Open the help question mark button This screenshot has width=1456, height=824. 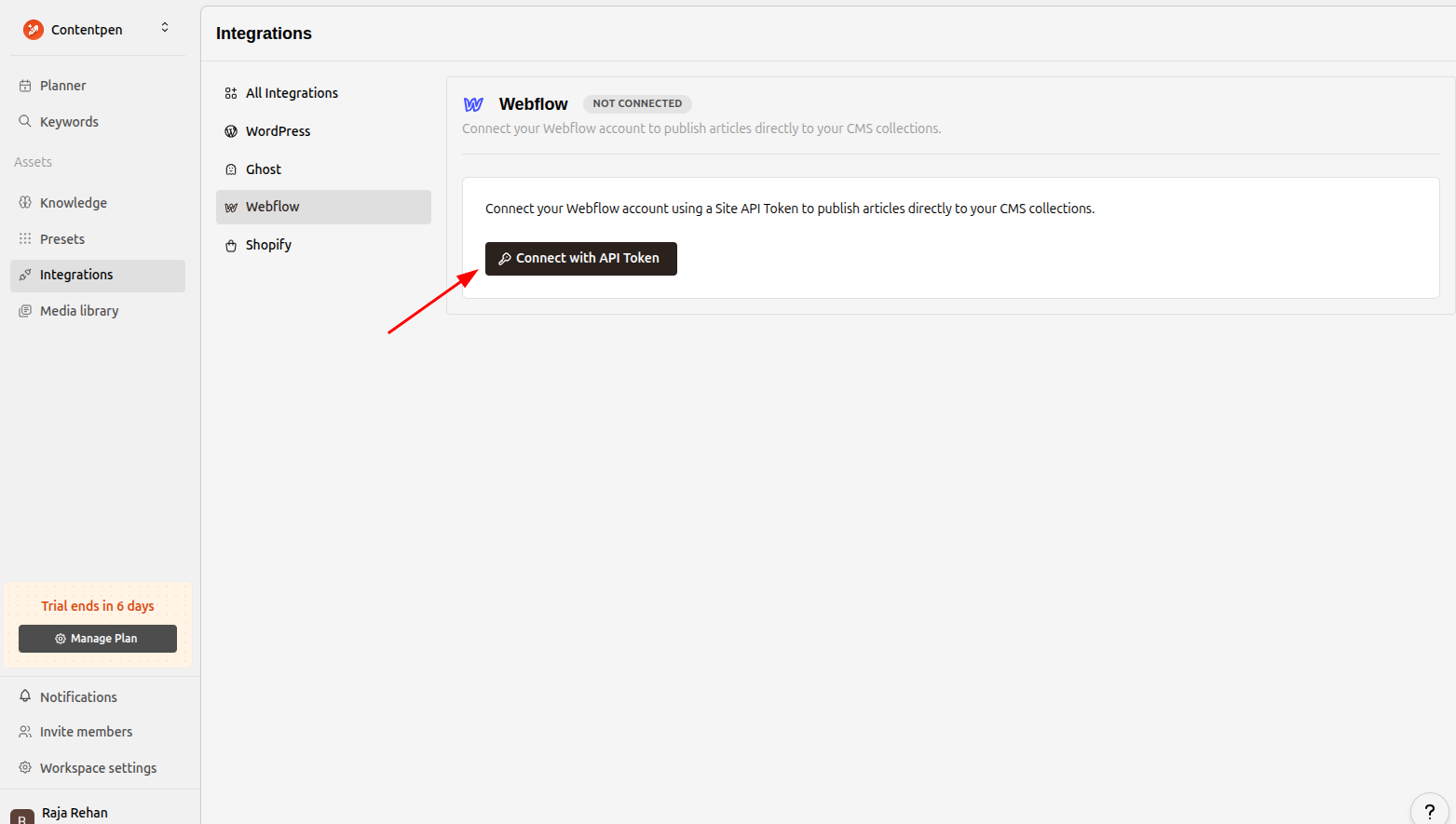click(x=1429, y=811)
